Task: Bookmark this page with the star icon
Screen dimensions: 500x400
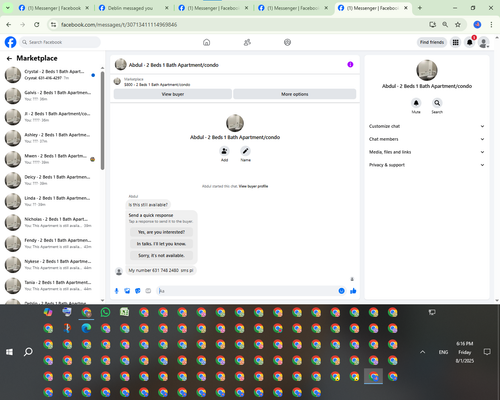Action: click(458, 24)
